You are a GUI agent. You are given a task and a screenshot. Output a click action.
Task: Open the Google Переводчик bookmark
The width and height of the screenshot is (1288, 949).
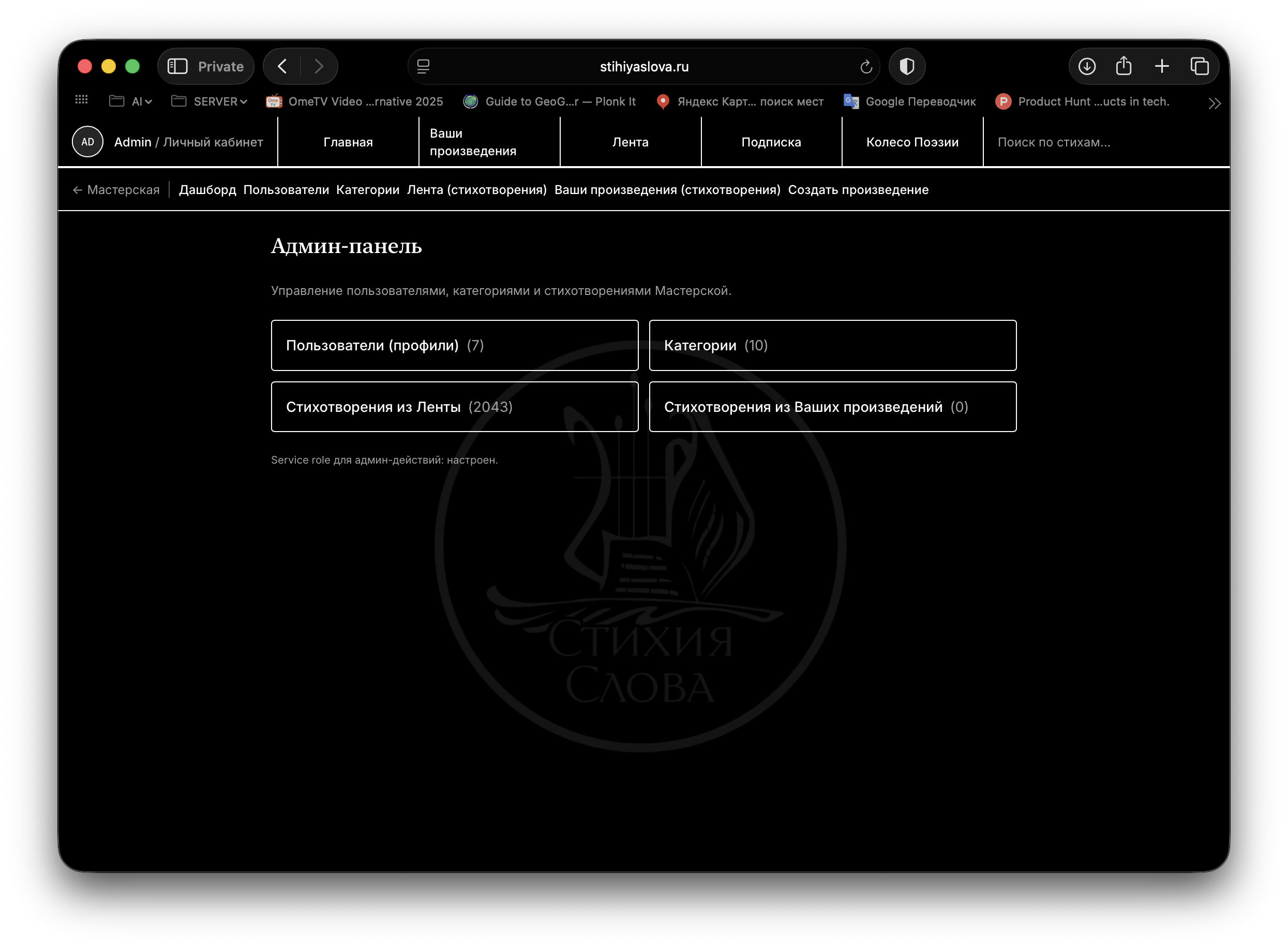[x=922, y=101]
